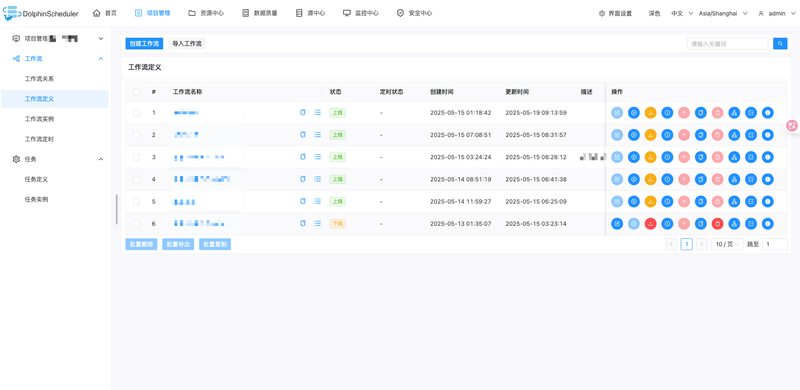Open tree view icon for row 1
Image resolution: width=800 pixels, height=390 pixels.
(x=734, y=112)
